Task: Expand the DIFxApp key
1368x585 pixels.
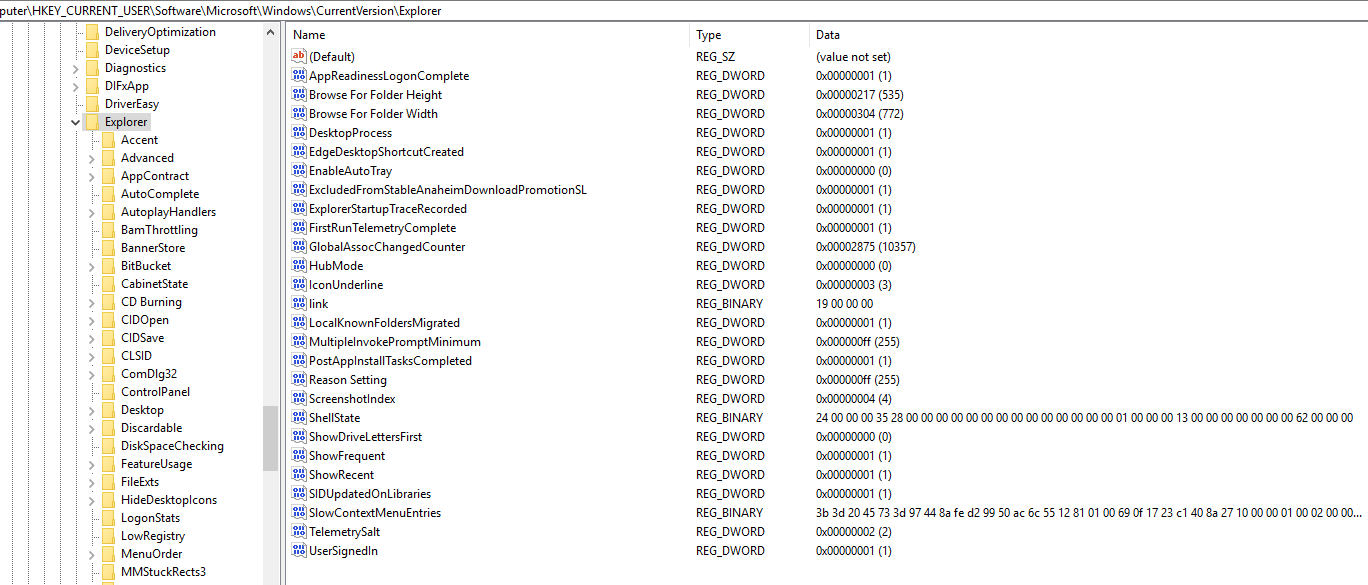Action: pyautogui.click(x=76, y=86)
